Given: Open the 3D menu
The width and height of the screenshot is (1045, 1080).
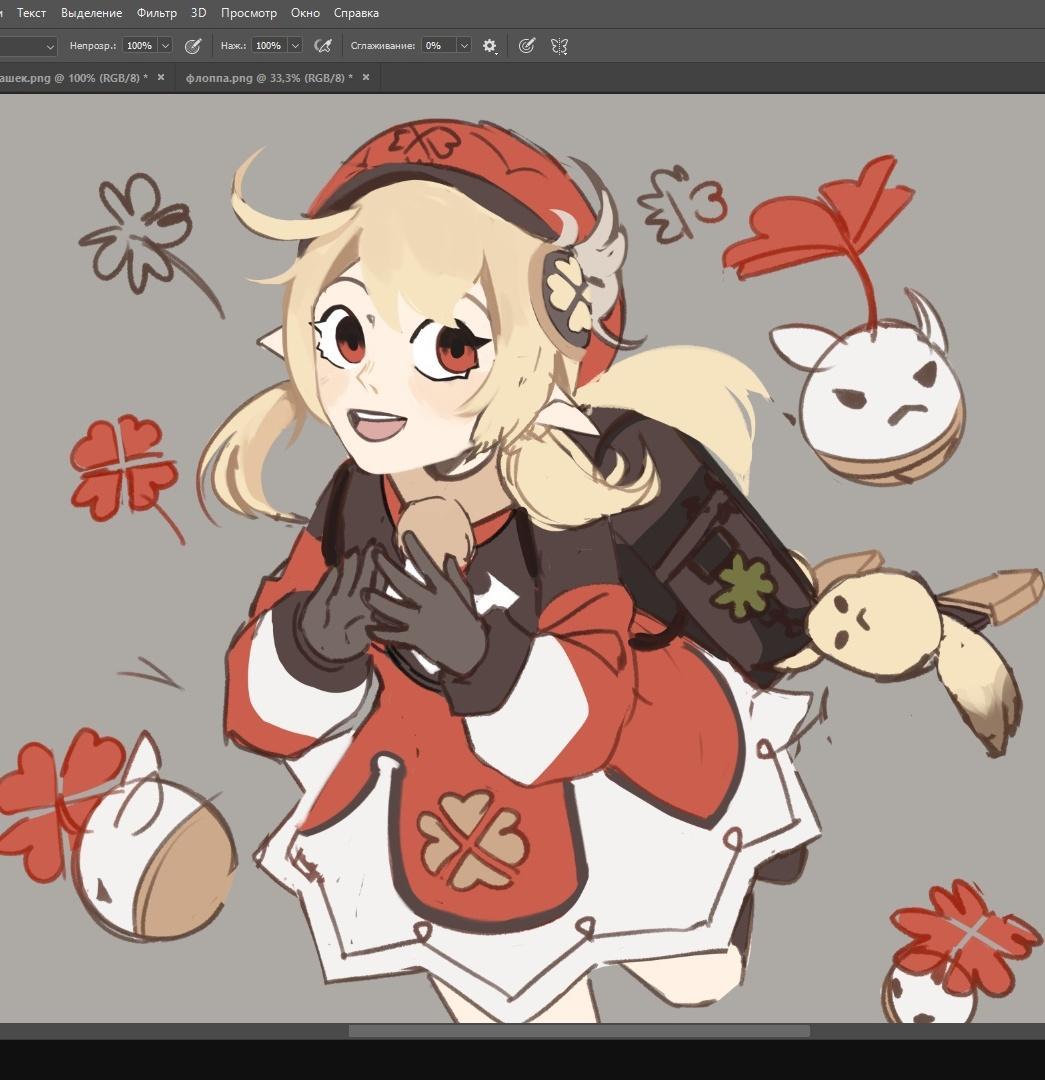Looking at the screenshot, I should click(x=198, y=13).
